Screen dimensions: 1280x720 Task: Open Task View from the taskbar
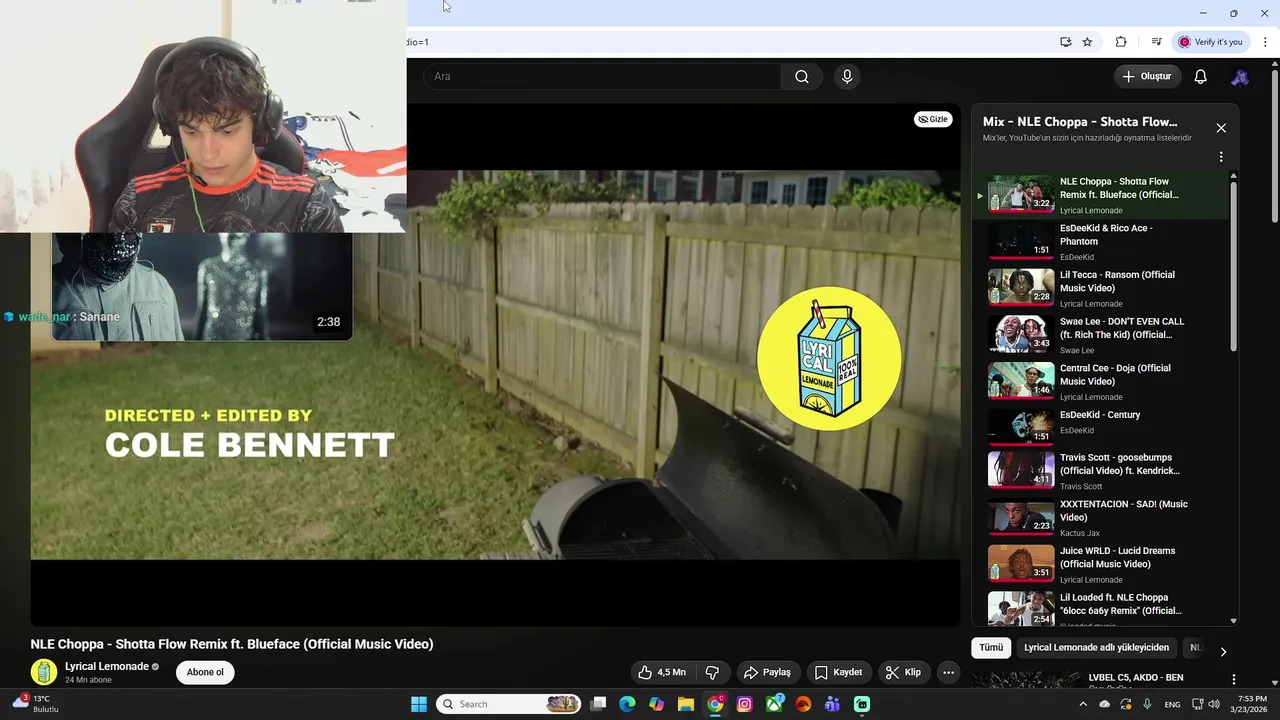(x=598, y=704)
